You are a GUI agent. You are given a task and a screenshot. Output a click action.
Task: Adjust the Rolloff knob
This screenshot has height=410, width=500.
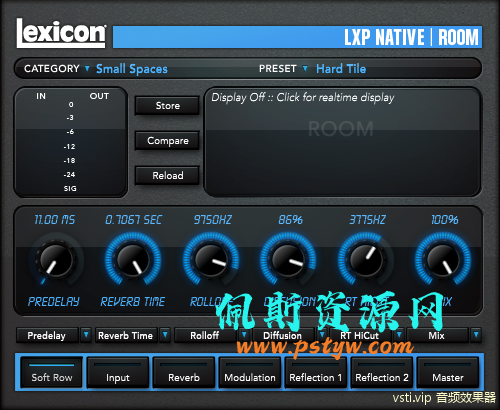(x=211, y=260)
